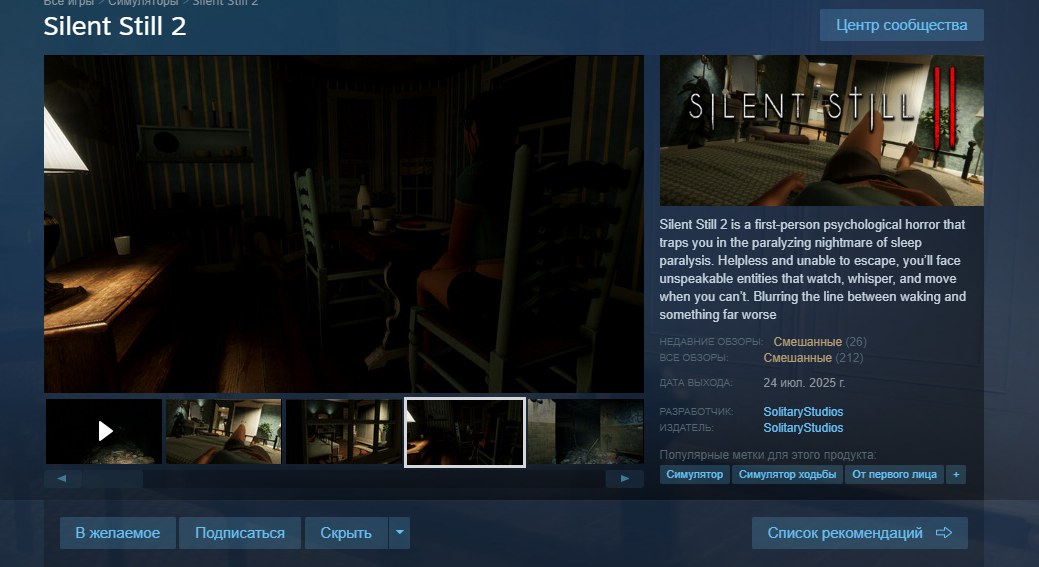Select the От первого лица tag
The height and width of the screenshot is (567, 1039).
click(895, 474)
